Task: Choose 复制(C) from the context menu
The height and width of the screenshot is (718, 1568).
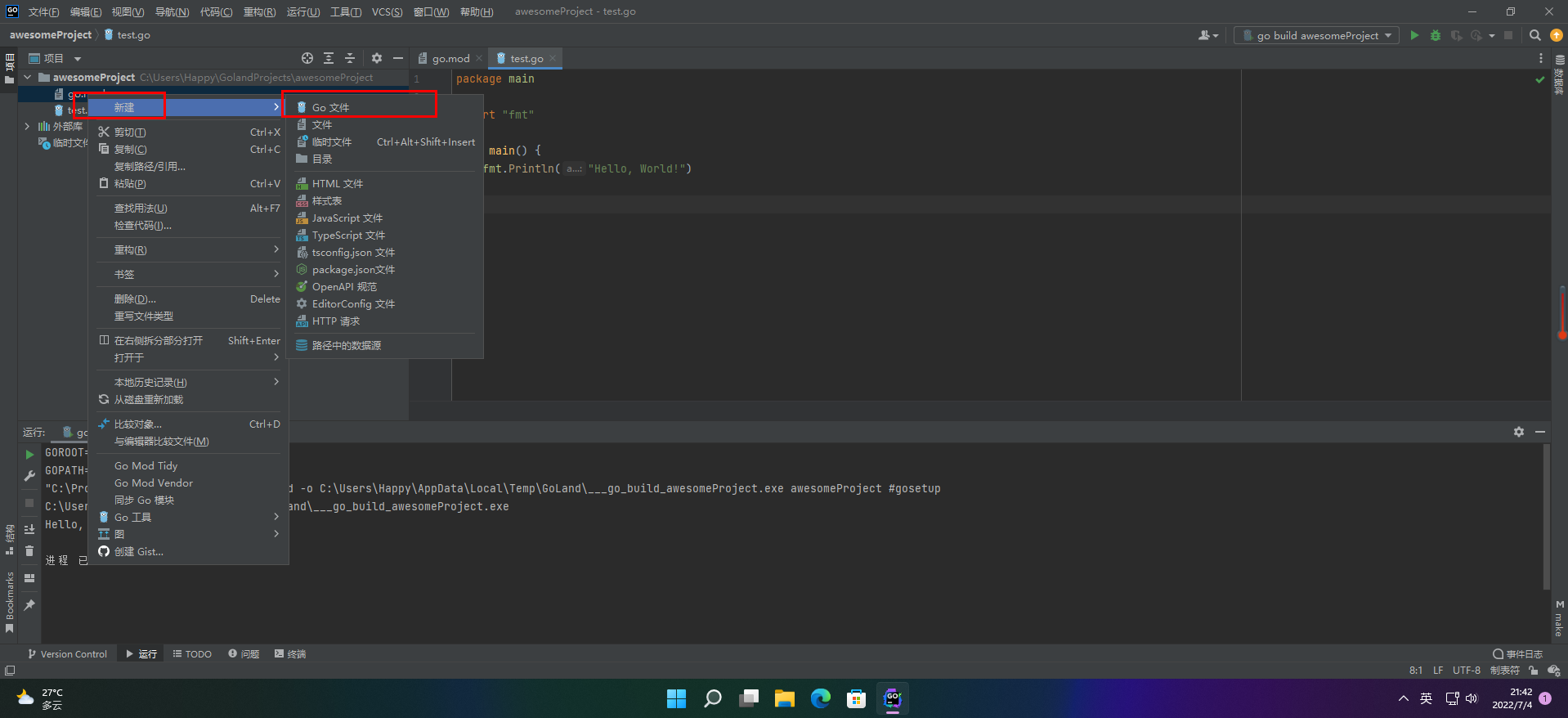Action: pyautogui.click(x=189, y=149)
